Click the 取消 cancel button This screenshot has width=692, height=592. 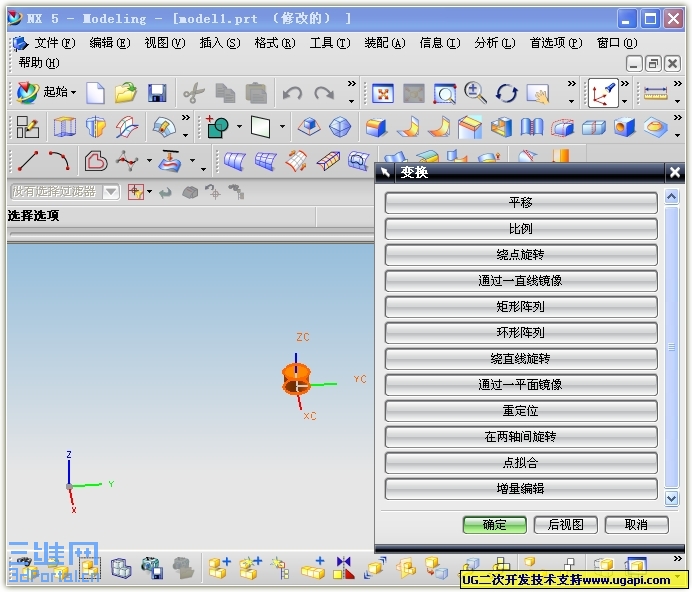pyautogui.click(x=636, y=525)
